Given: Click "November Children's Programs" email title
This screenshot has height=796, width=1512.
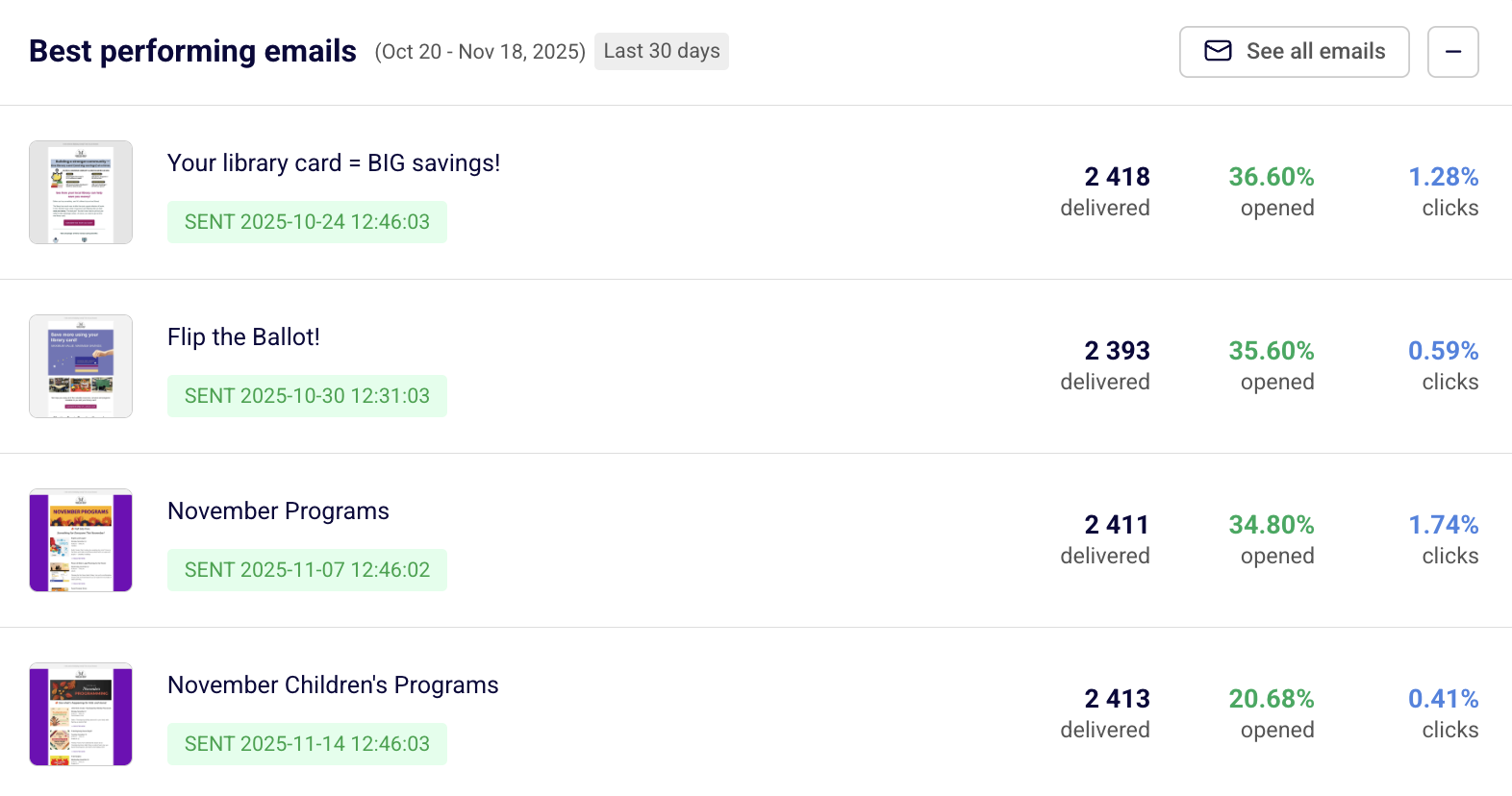Looking at the screenshot, I should [333, 685].
